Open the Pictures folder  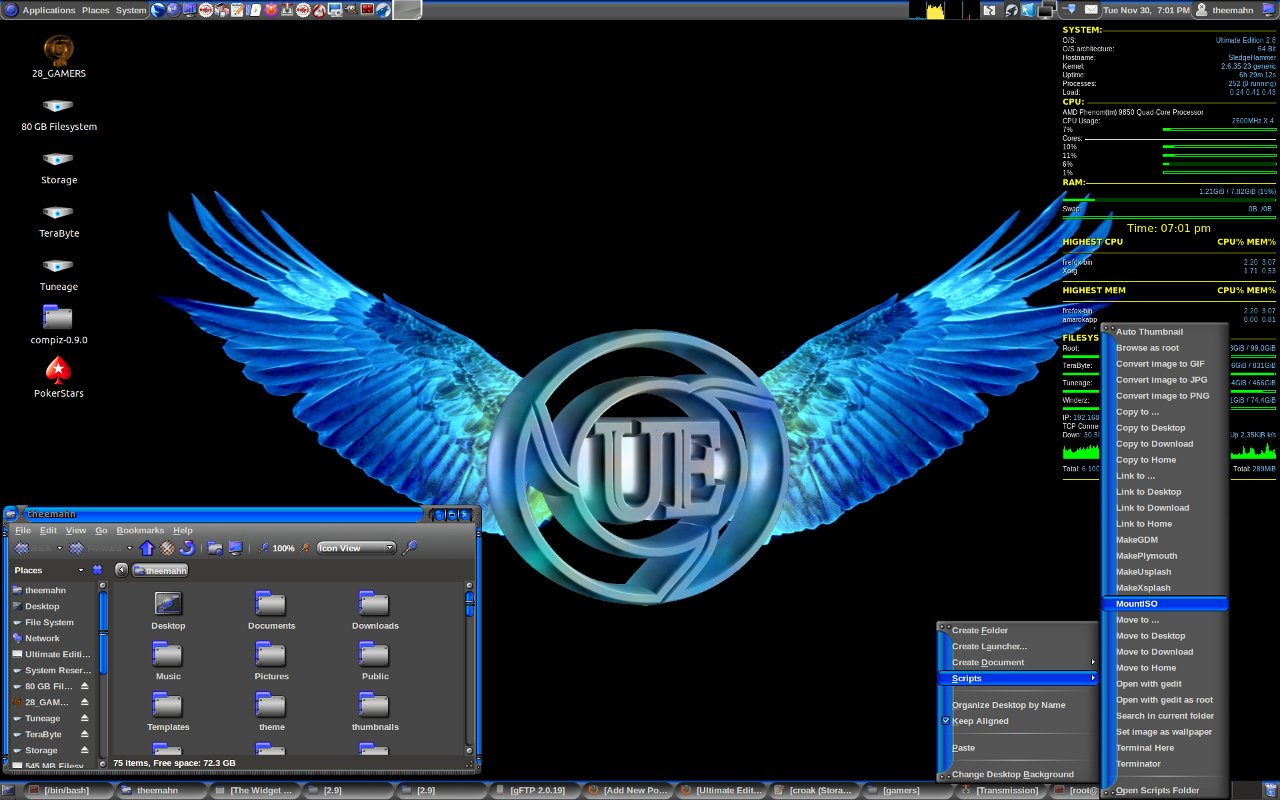[271, 661]
